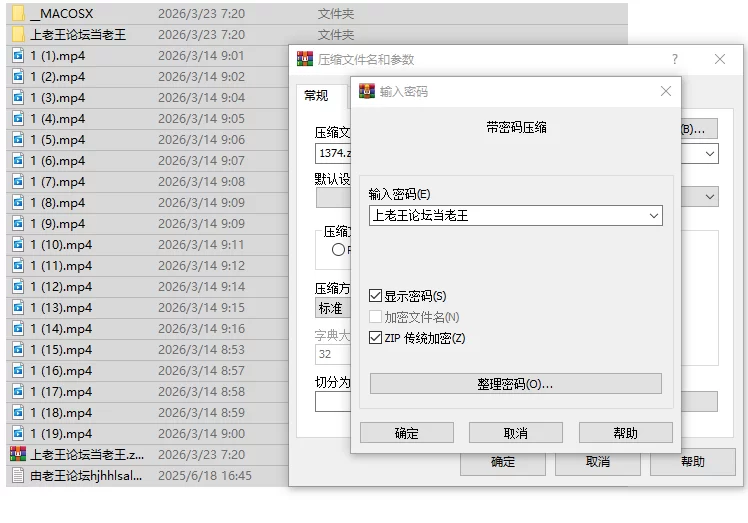Click the video icon of 1 (9).mp4

18,223
